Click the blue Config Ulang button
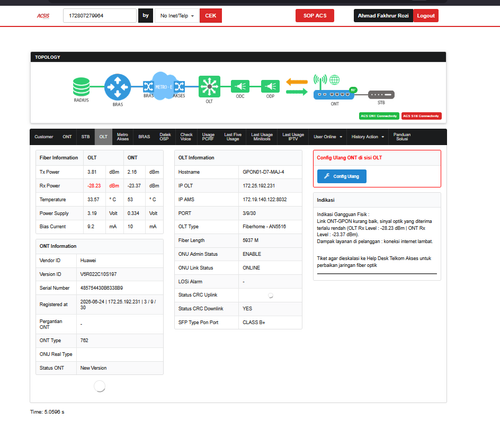Screen dimensions: 500x421 click(342, 176)
